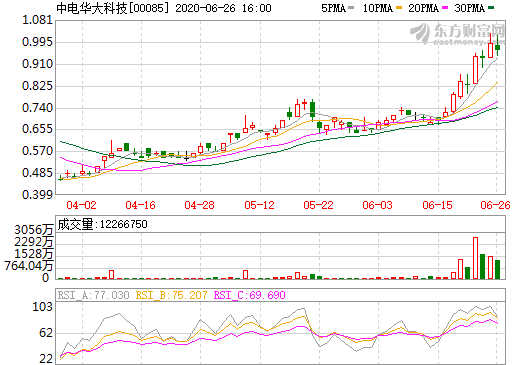This screenshot has height=365, width=520.
Task: Click price axis label 0.825
Action: click(x=38, y=86)
